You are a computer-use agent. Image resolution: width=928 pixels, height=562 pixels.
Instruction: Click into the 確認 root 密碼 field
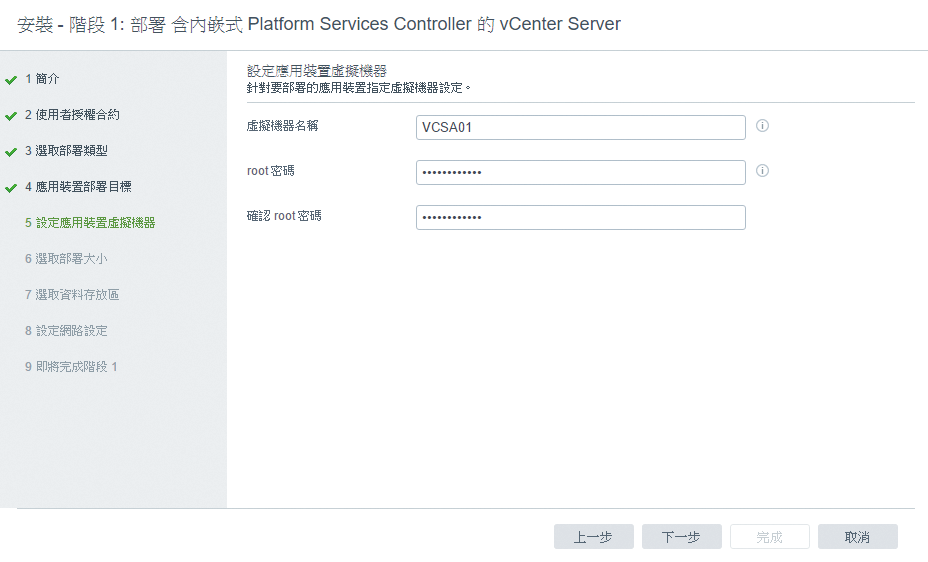pyautogui.click(x=581, y=217)
